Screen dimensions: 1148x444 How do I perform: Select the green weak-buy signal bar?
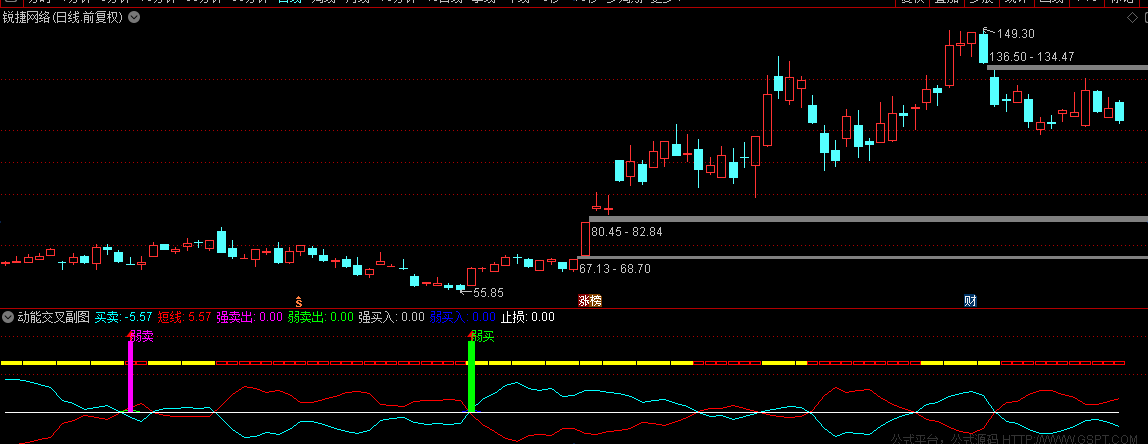(472, 376)
